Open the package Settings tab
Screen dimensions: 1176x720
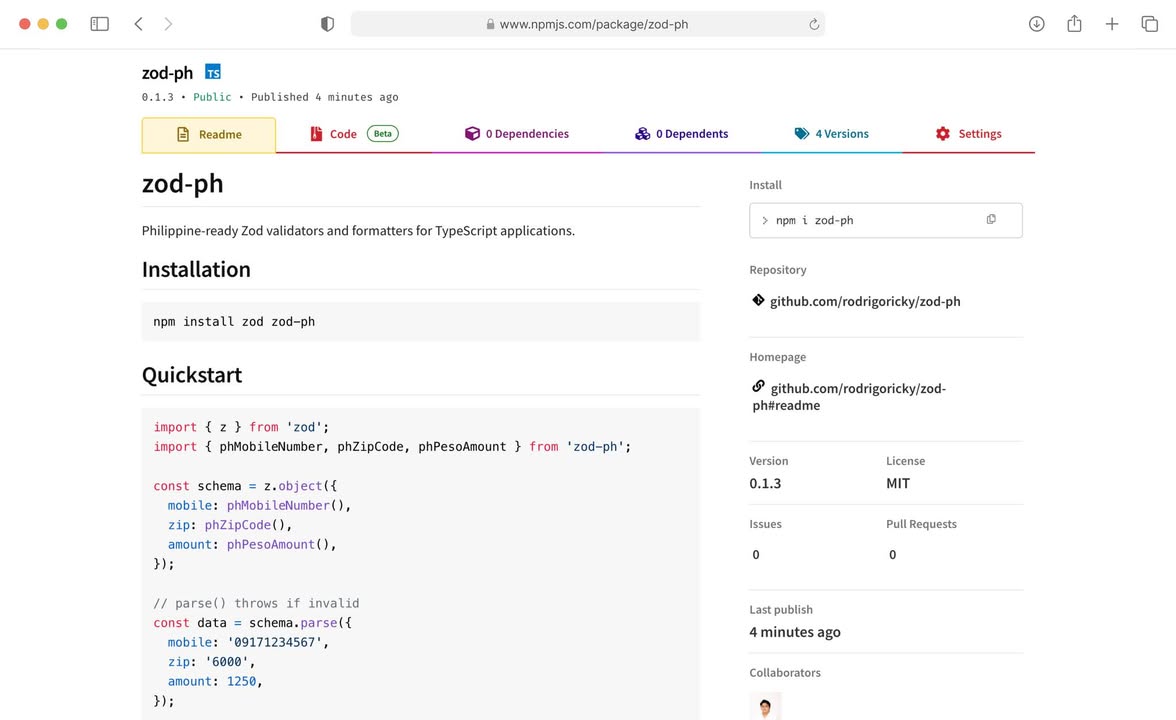click(968, 134)
